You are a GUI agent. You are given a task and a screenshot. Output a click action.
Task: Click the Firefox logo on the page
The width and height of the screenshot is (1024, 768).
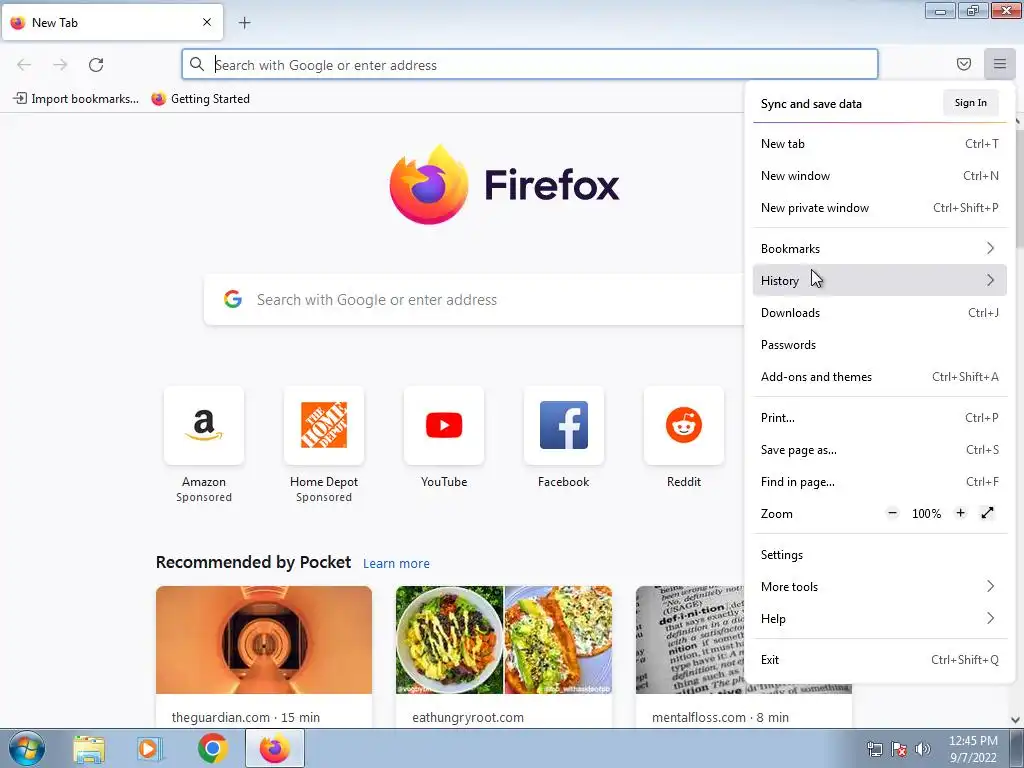(504, 185)
